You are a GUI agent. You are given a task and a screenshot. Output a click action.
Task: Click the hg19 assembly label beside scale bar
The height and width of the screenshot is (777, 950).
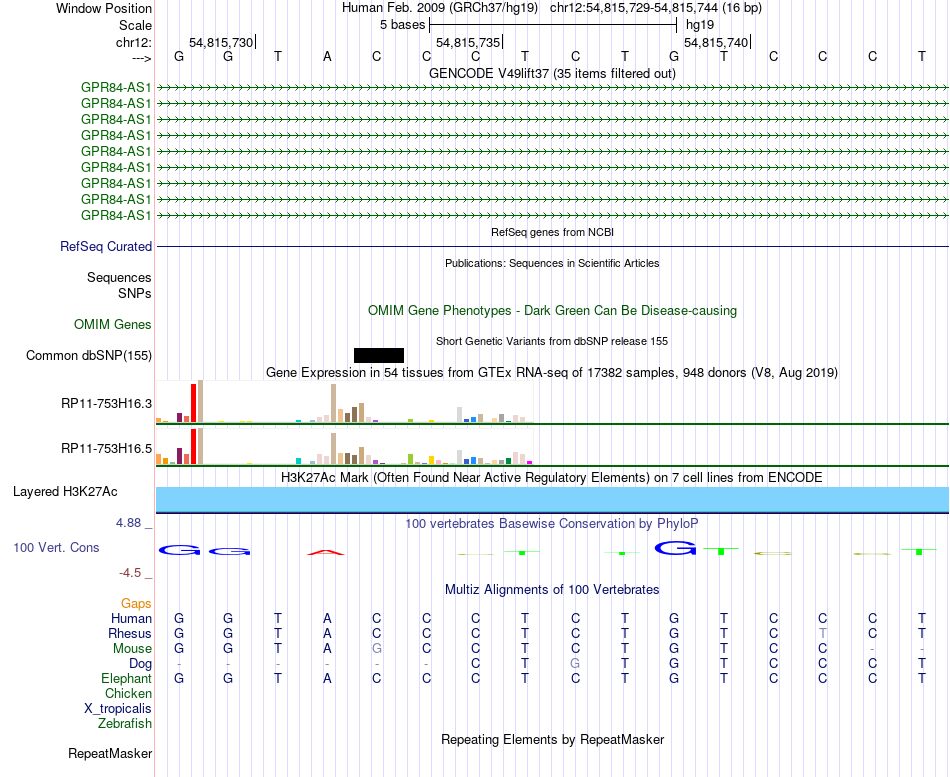(700, 25)
